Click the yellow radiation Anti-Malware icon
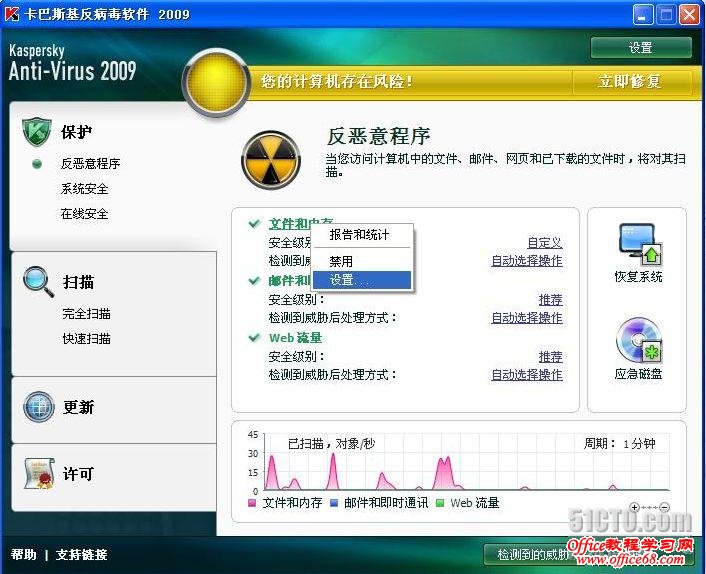The height and width of the screenshot is (574, 706). coord(271,160)
